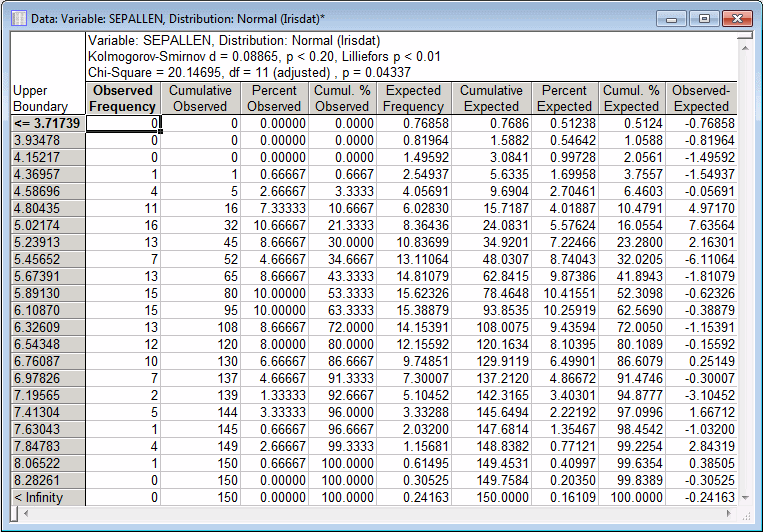Select the row header labeled <= 3.71739
This screenshot has width=763, height=532.
(x=47, y=123)
